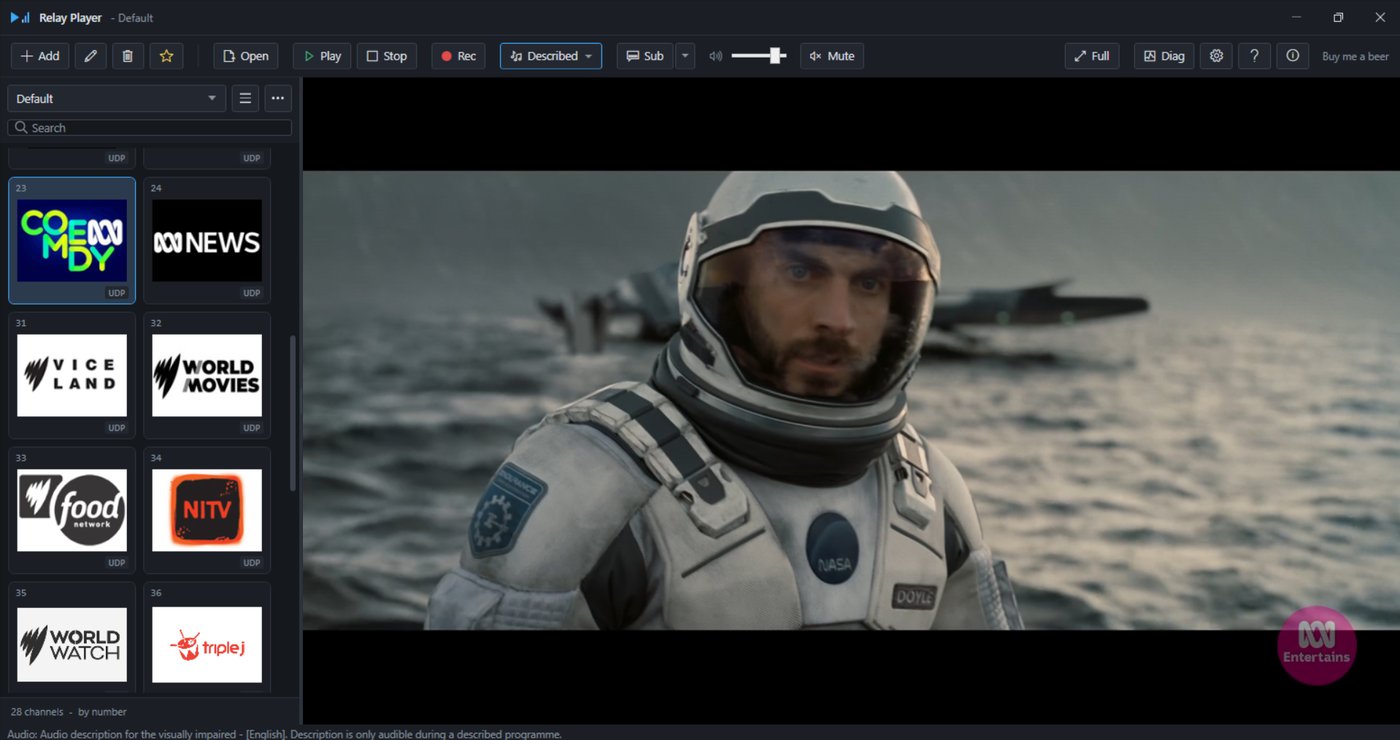Open the Diag diagnostics panel
Screen dimensions: 1400x740
[1164, 56]
